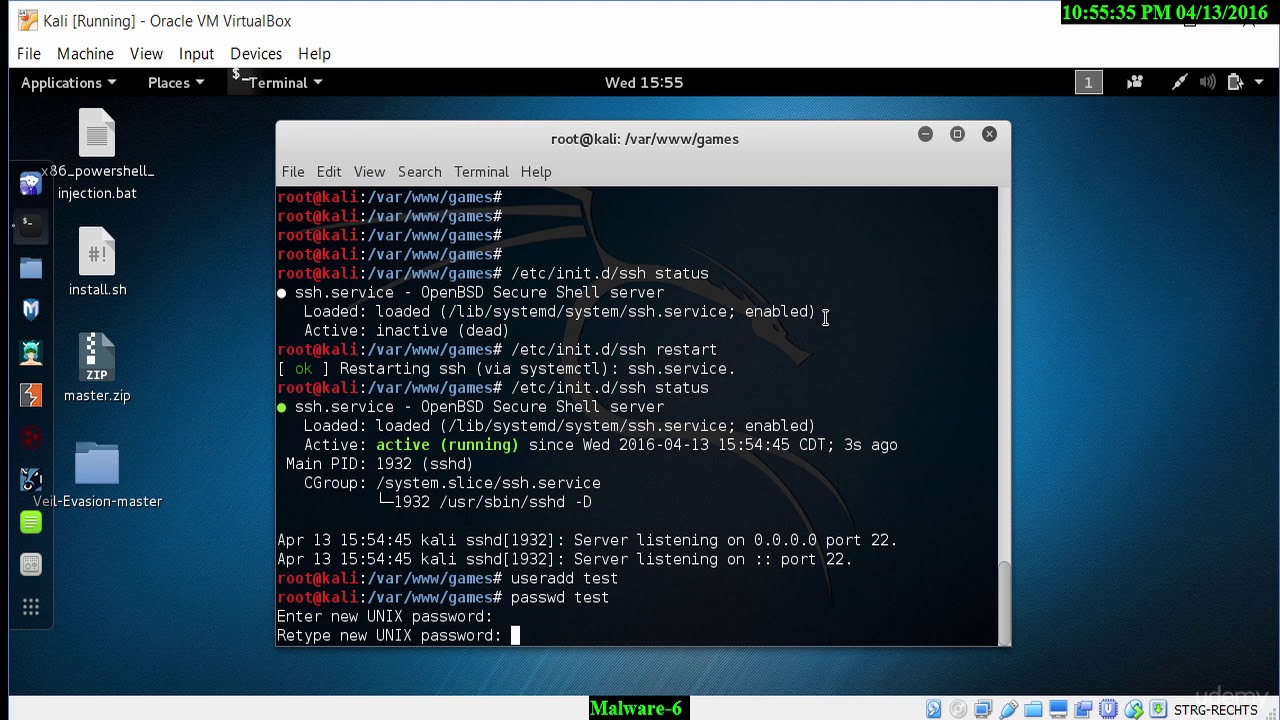
Task: Launch BeEF icon in the dock
Action: 31,479
